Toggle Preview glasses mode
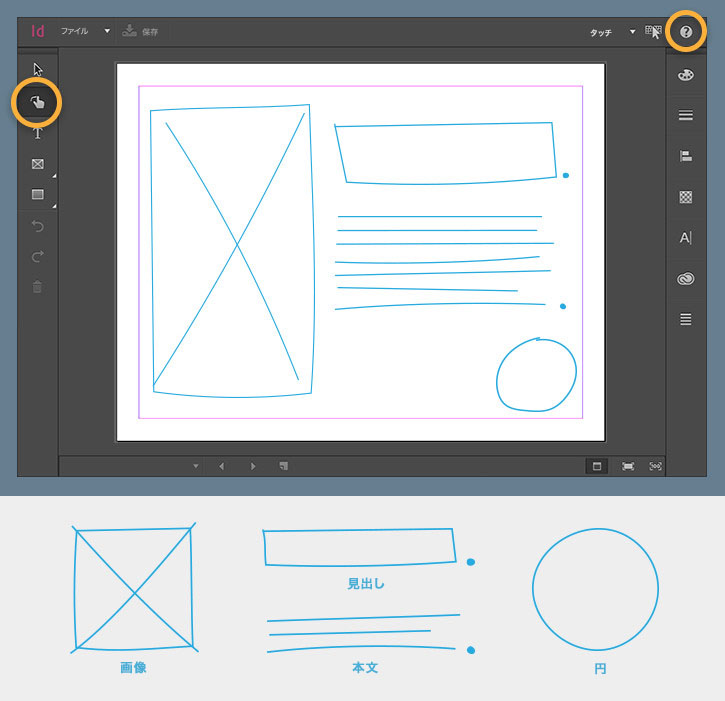The height and width of the screenshot is (701, 725). 656,466
